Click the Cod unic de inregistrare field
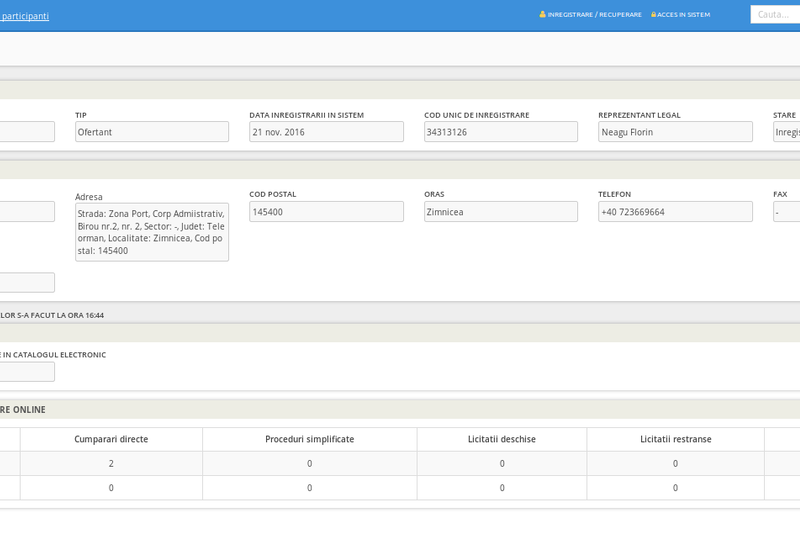The width and height of the screenshot is (800, 534). coord(500,132)
